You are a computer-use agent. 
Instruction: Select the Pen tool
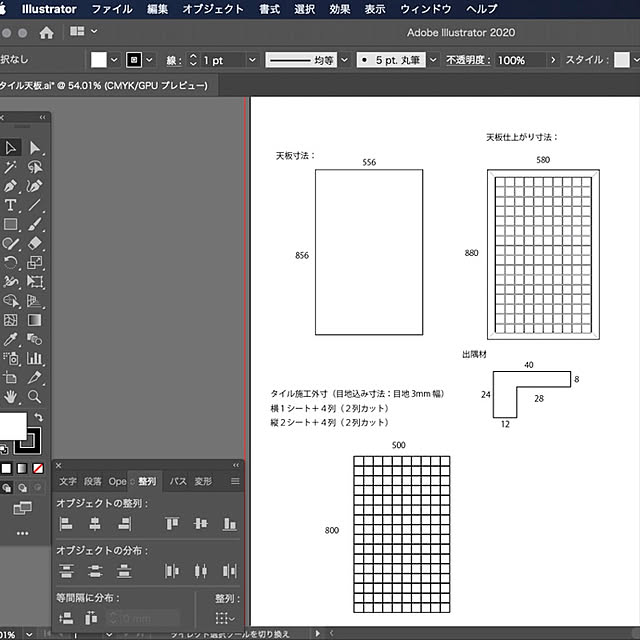pyautogui.click(x=11, y=186)
